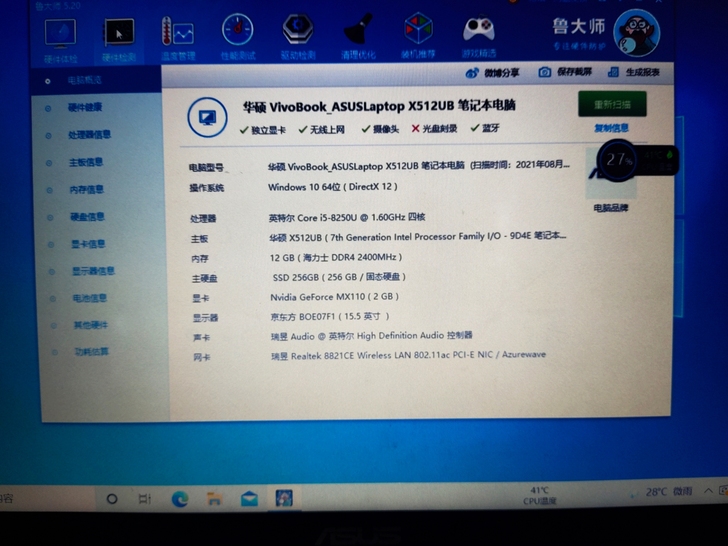Image resolution: width=728 pixels, height=546 pixels.
Task: Click 独立显卡 checkmark feature
Action: [x=262, y=130]
